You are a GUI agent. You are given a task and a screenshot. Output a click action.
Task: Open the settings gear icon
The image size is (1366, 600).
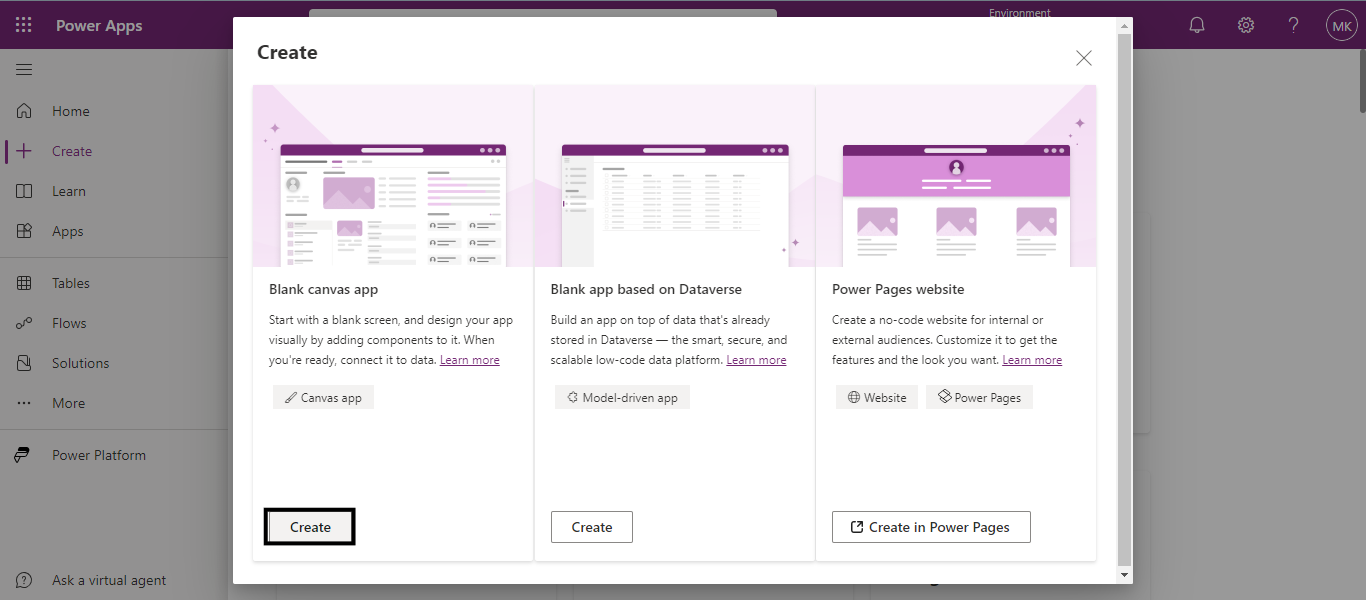tap(1246, 25)
